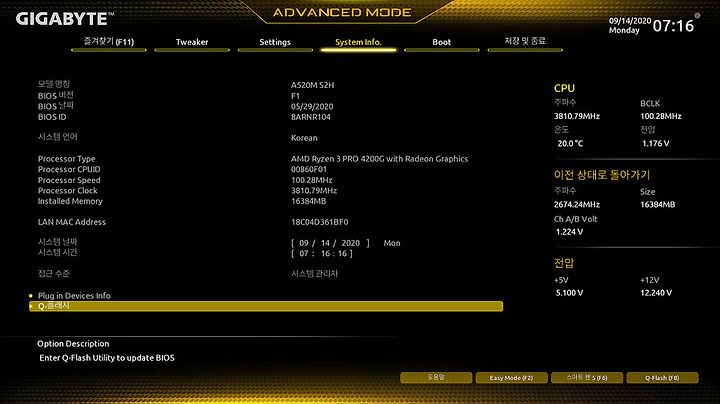The width and height of the screenshot is (720, 404).
Task: Switch to the Tweaker tab
Action: pyautogui.click(x=192, y=42)
